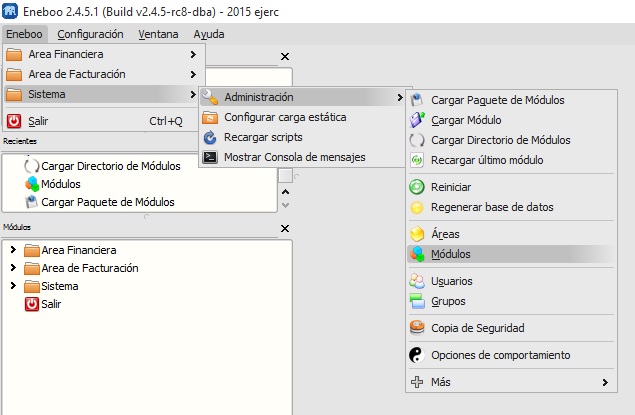Viewport: 635px width, 415px height.
Task: Click the Recientes scroll down arrow
Action: 286,205
